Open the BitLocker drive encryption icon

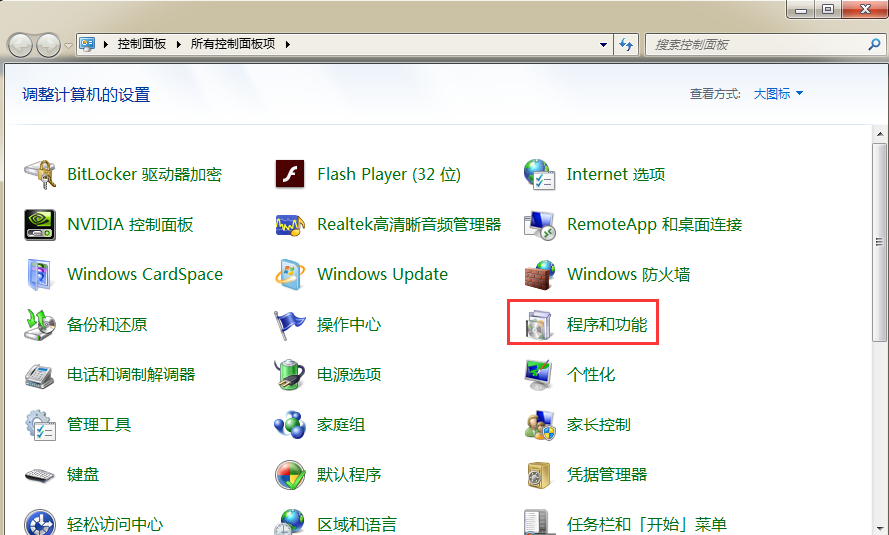point(40,174)
